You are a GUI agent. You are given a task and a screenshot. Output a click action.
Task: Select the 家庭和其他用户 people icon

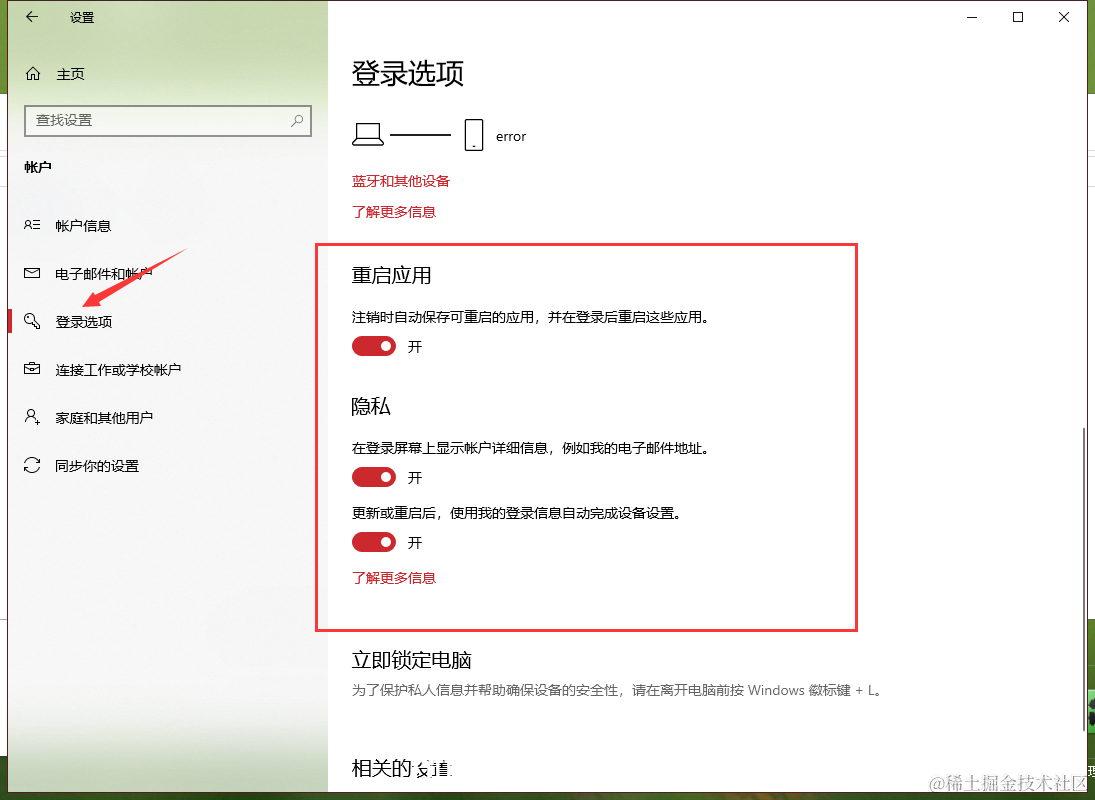click(32, 417)
